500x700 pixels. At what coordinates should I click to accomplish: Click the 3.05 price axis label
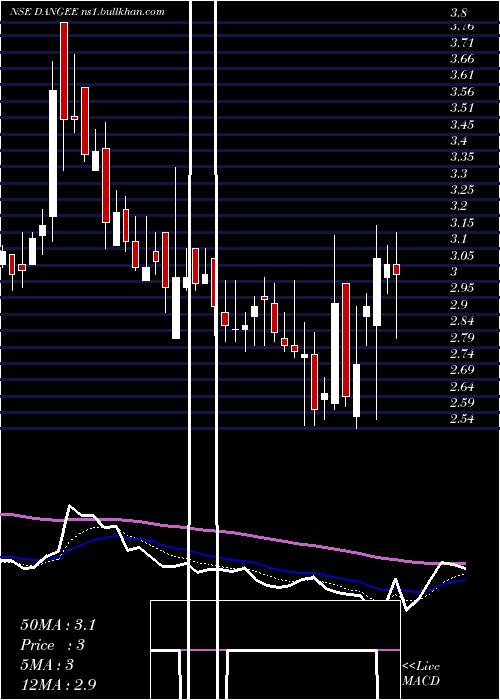pyautogui.click(x=462, y=256)
